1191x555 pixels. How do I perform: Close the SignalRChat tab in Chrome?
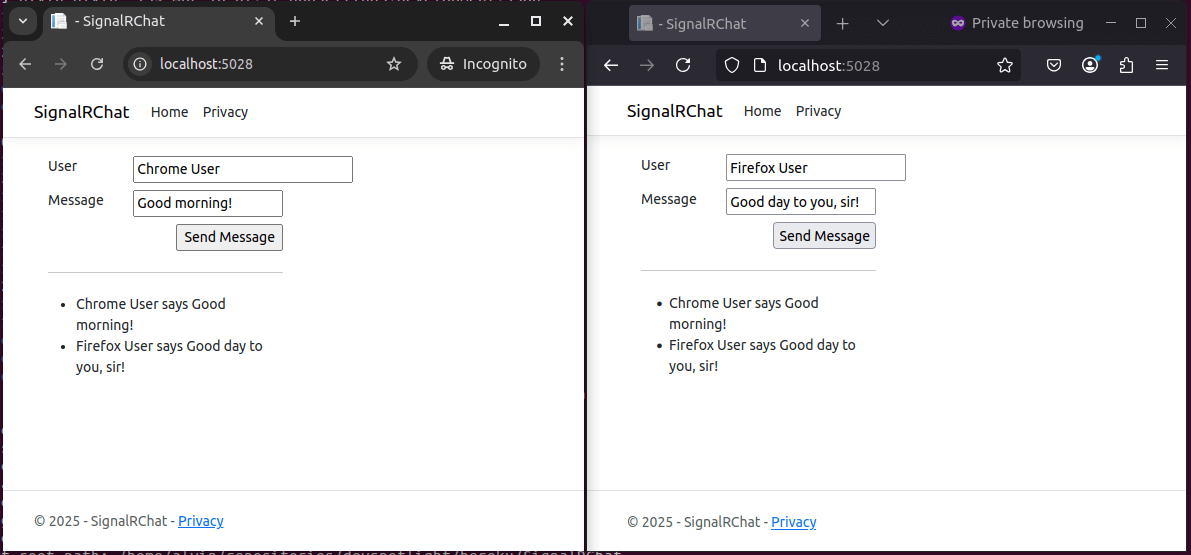pyautogui.click(x=260, y=21)
